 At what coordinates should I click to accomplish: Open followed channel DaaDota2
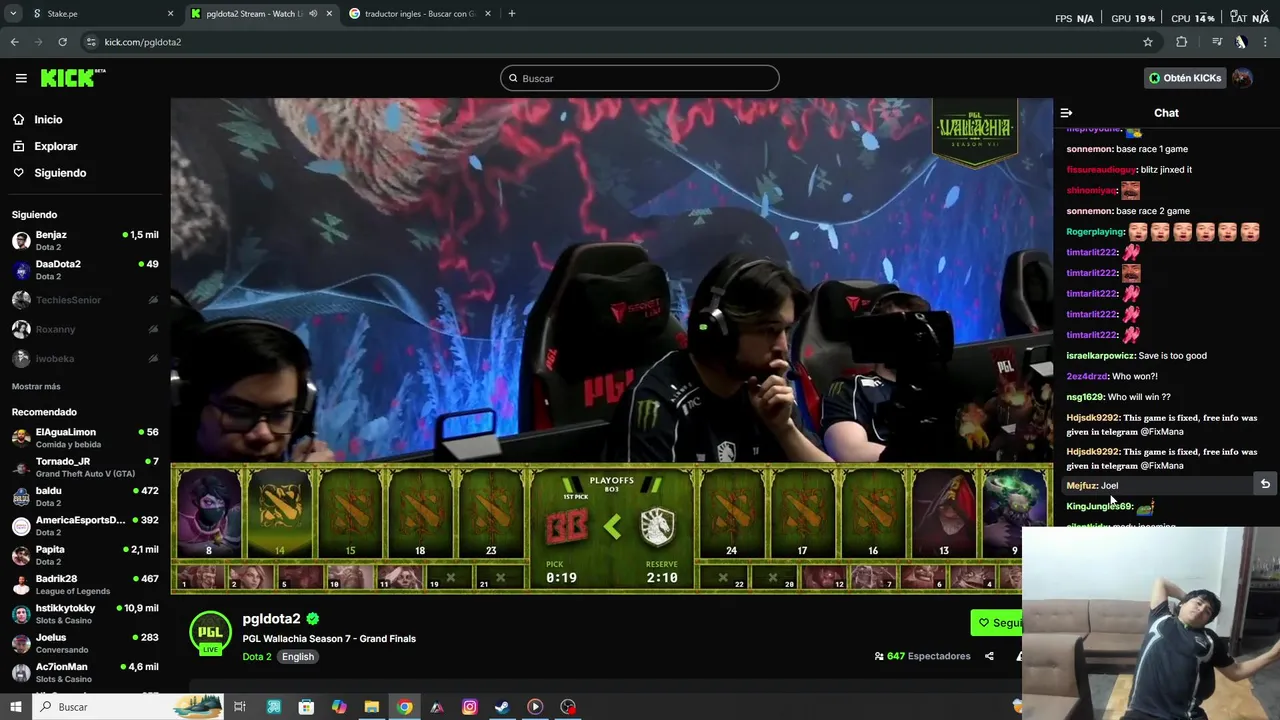(85, 270)
